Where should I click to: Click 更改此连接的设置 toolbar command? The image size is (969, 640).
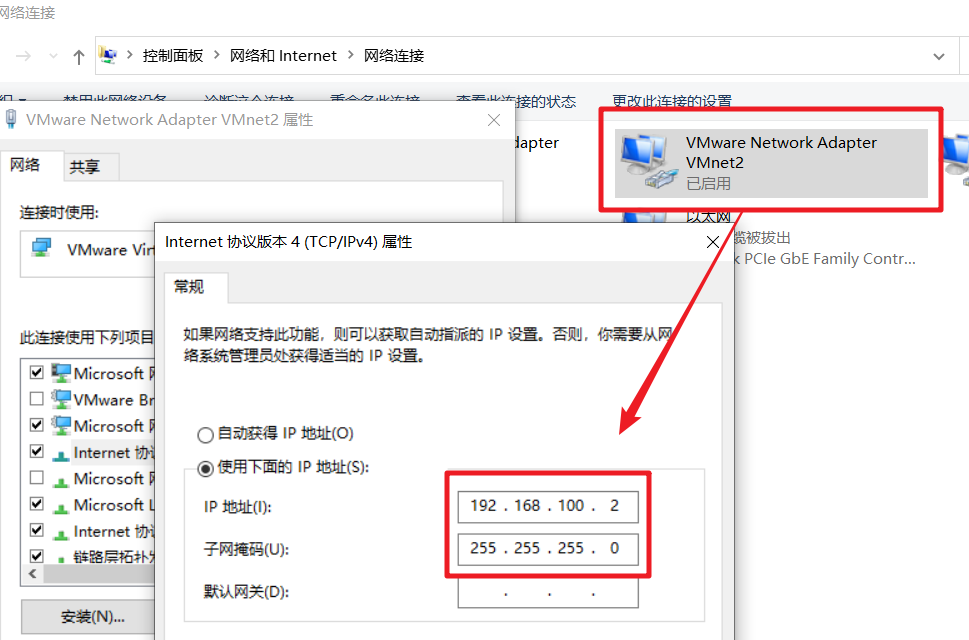click(x=672, y=101)
